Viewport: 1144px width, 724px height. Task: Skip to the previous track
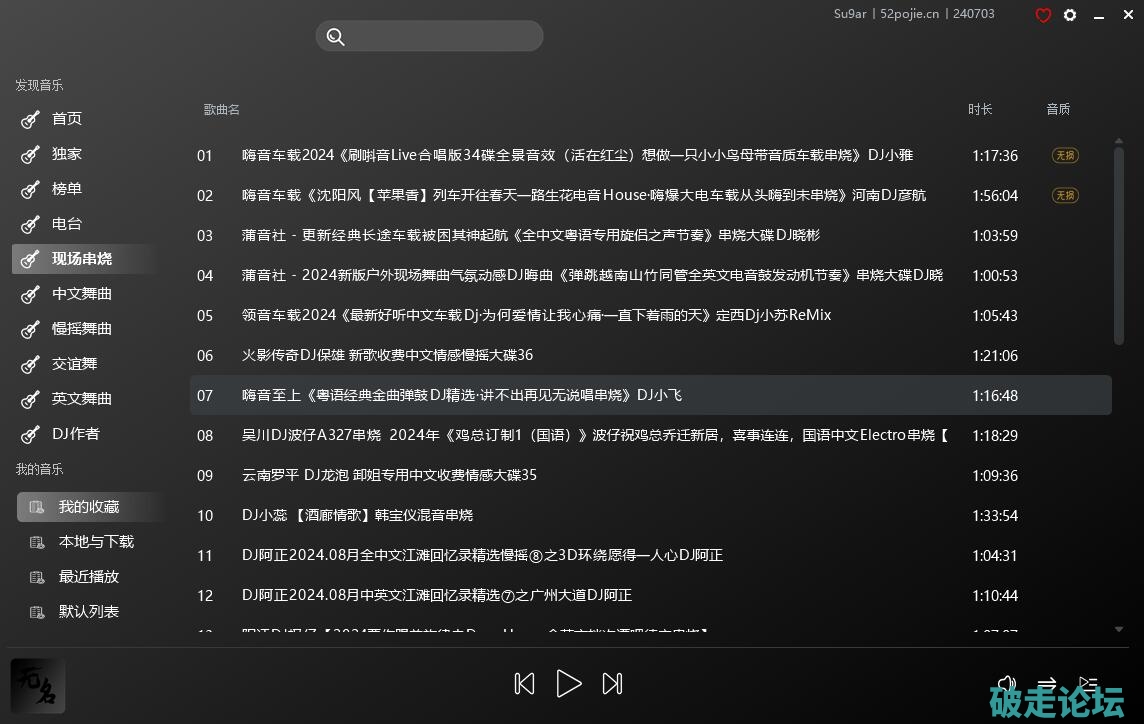pyautogui.click(x=524, y=684)
